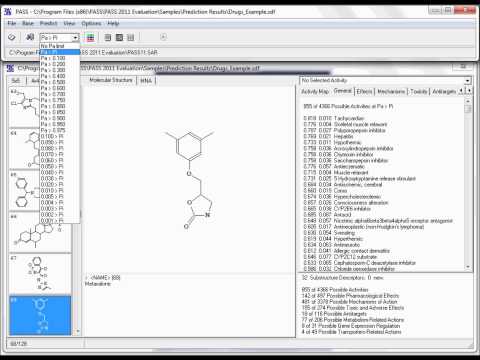This screenshot has height=360, width=480.
Task: Pick '0.050 > Pi' from the list
Action: point(60,166)
